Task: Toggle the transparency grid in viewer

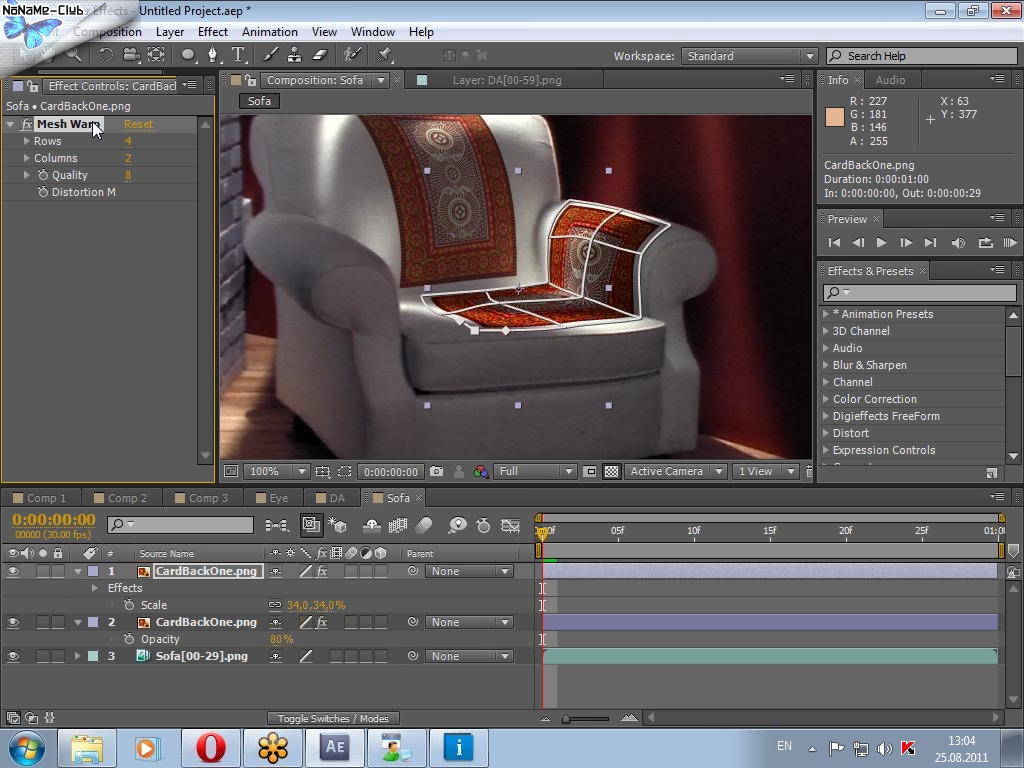Action: point(611,471)
